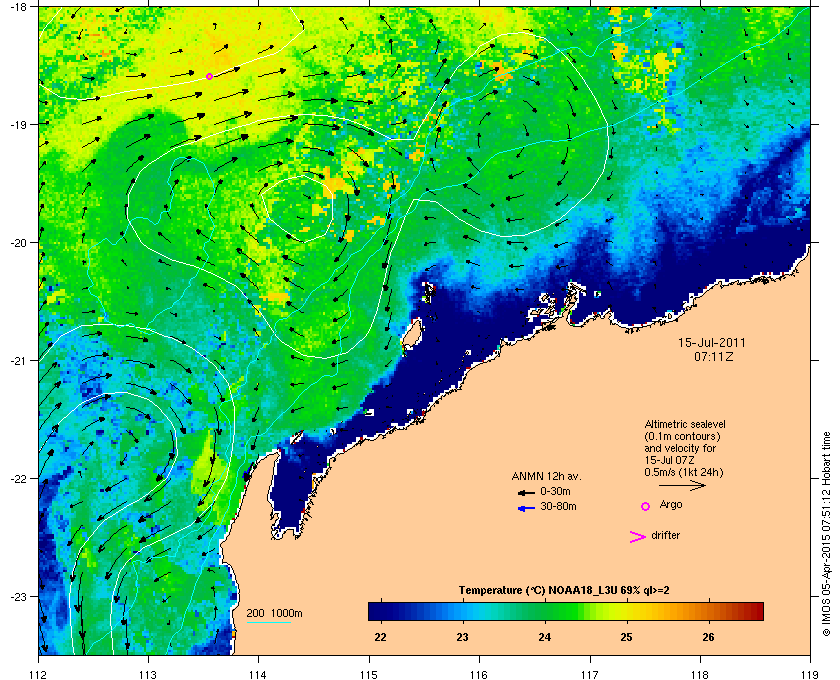Click the '0.5m/s (1kt 24h)' scale text
Image resolution: width=840 pixels, height=680 pixels.
pyautogui.click(x=684, y=473)
